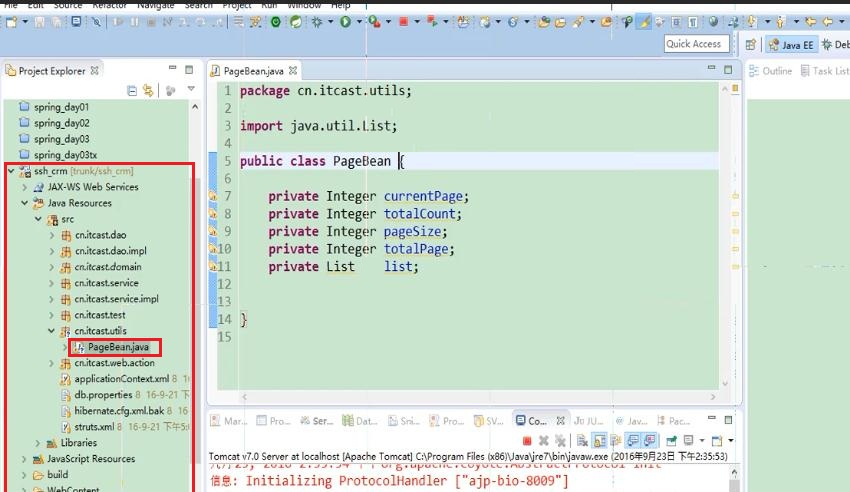Select cn.itcast.web.action package
Screen dimensions: 850x492
click(114, 362)
